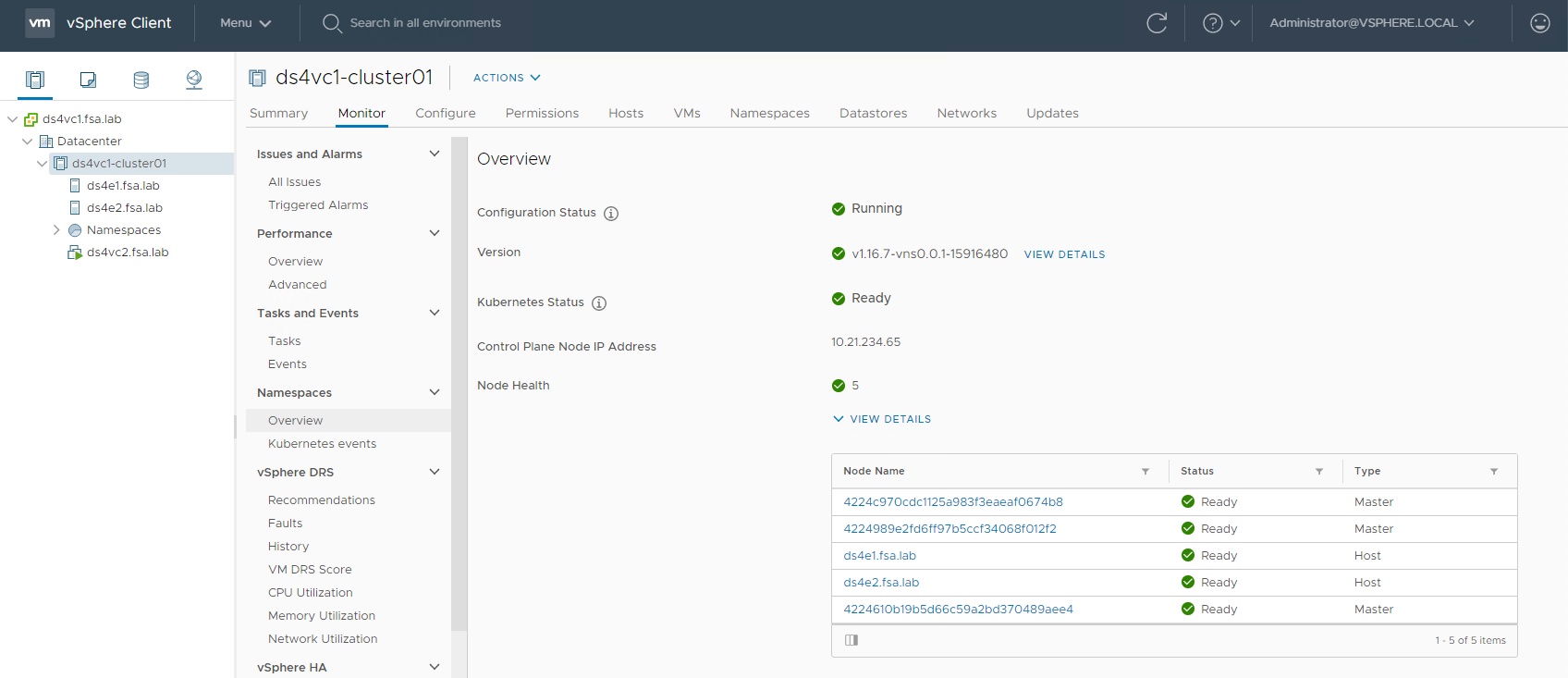The width and height of the screenshot is (1568, 678).
Task: Switch to the Networks tab
Action: coord(966,113)
